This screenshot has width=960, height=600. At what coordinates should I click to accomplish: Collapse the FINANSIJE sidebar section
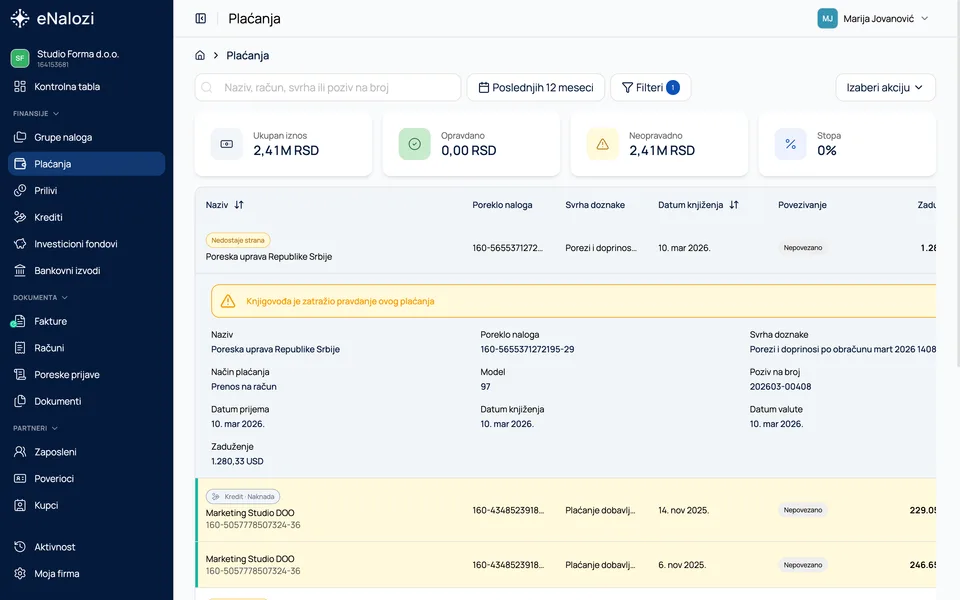(x=36, y=114)
